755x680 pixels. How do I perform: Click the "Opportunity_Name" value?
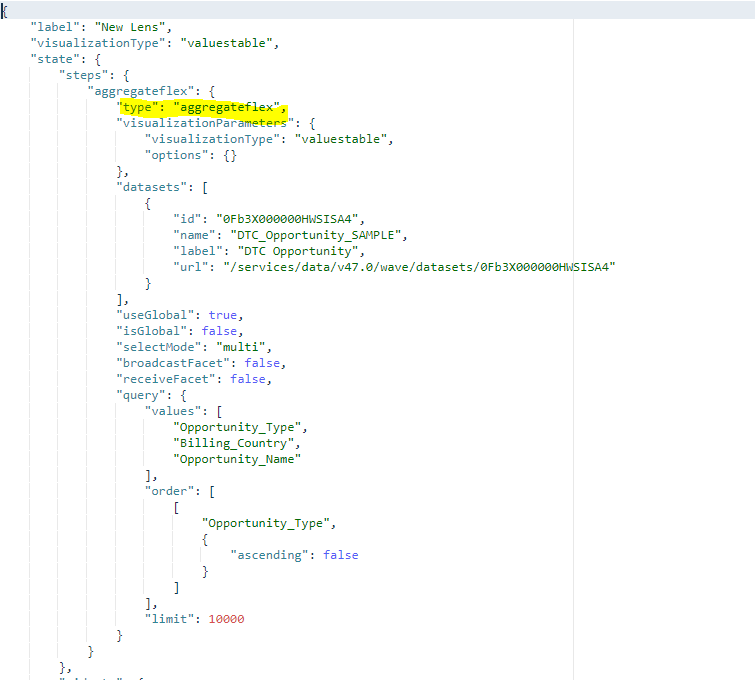(236, 459)
